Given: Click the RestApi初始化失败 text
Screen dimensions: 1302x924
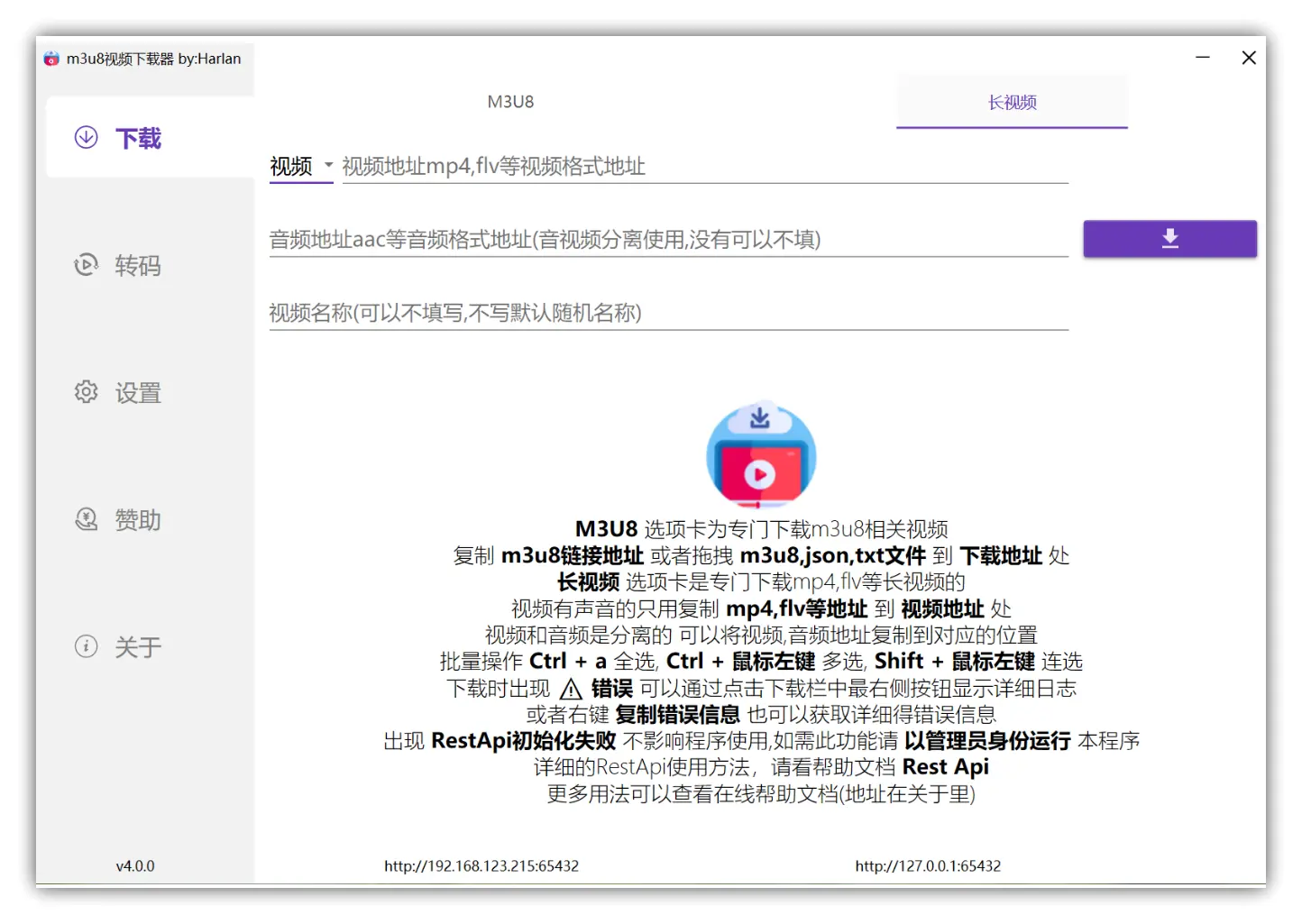Looking at the screenshot, I should 524,741.
